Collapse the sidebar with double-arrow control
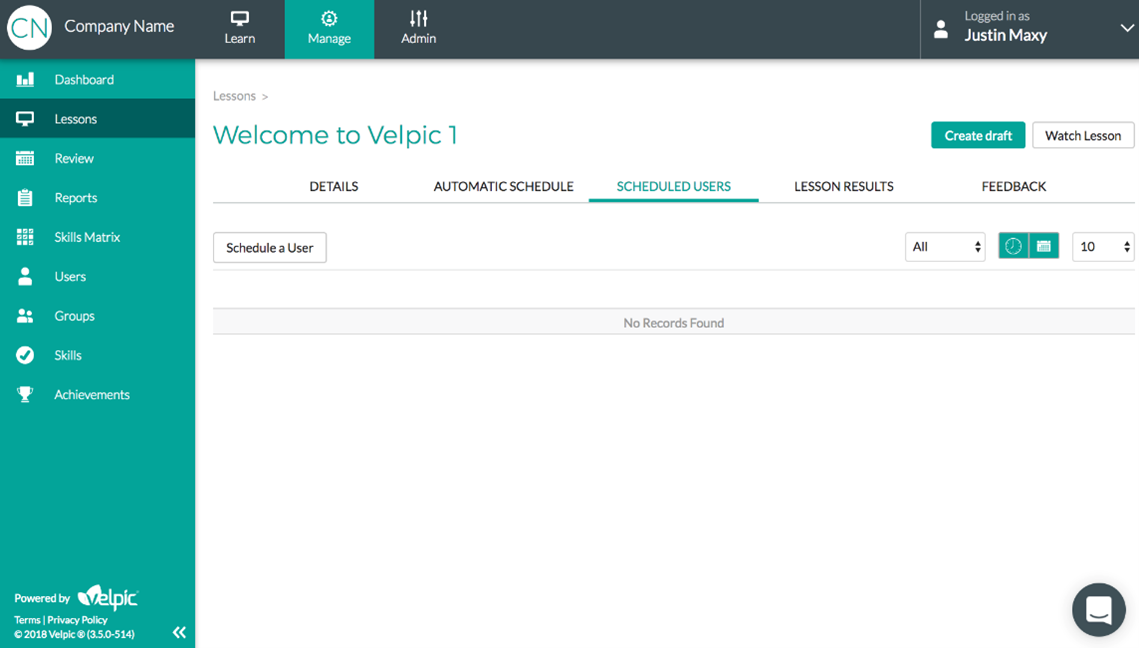Image resolution: width=1139 pixels, height=648 pixels. click(x=179, y=632)
